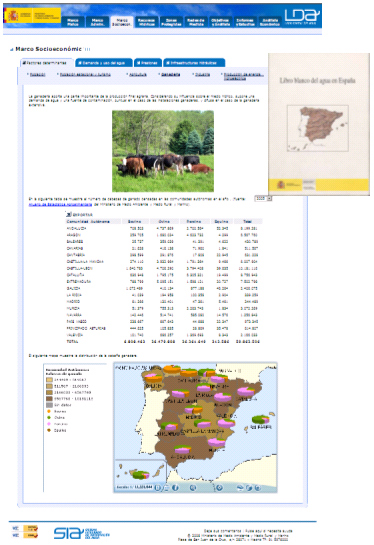Click the pie chart over Extremadura on map
The width and height of the screenshot is (374, 545).
(x=169, y=426)
